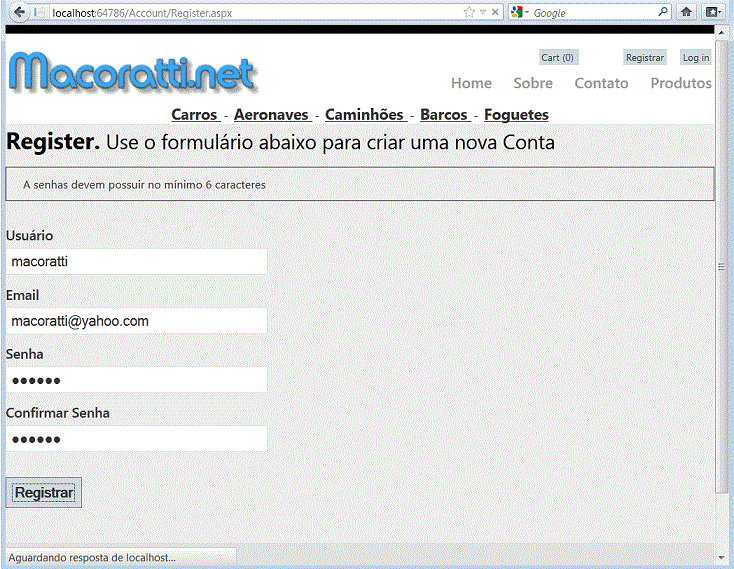Open the Home menu item
The height and width of the screenshot is (569, 734).
(x=471, y=83)
